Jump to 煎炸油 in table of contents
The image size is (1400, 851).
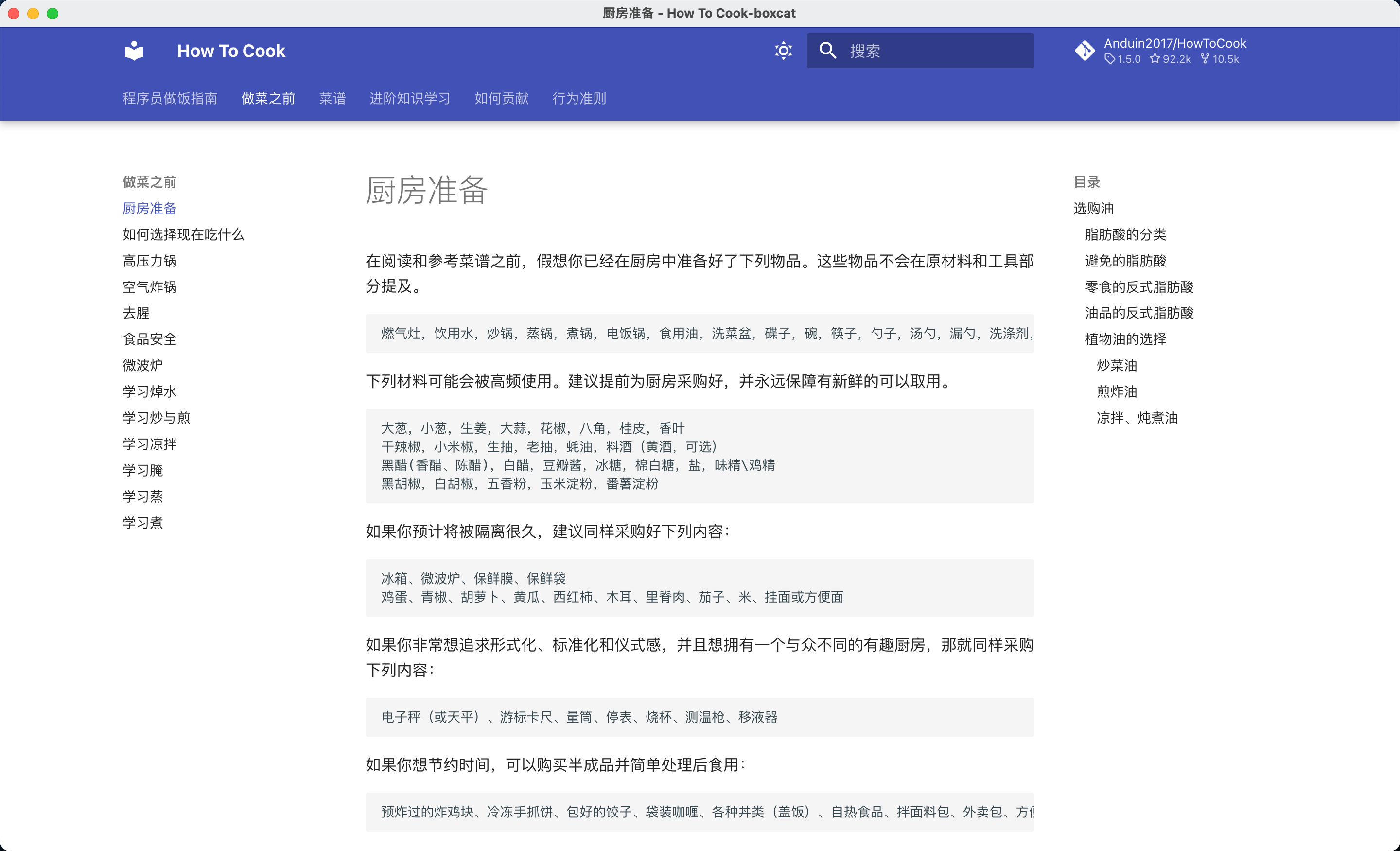point(1117,391)
